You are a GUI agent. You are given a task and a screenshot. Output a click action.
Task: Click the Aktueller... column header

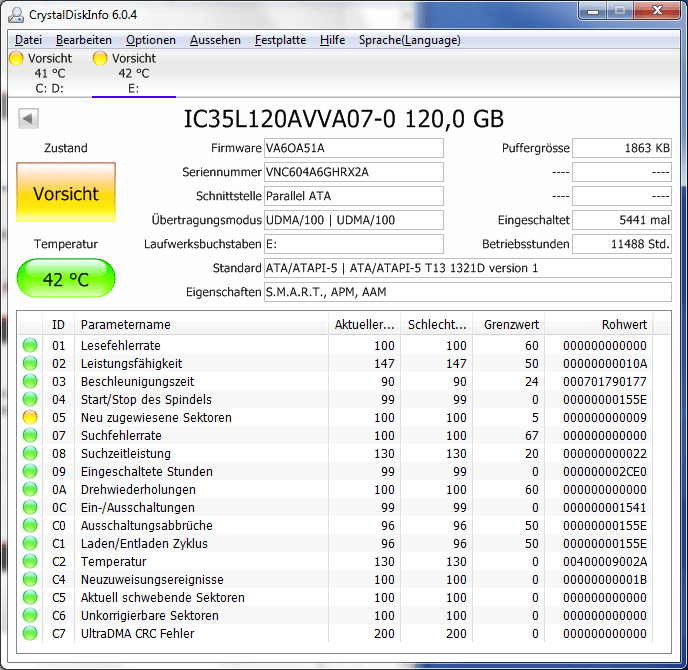[x=364, y=324]
